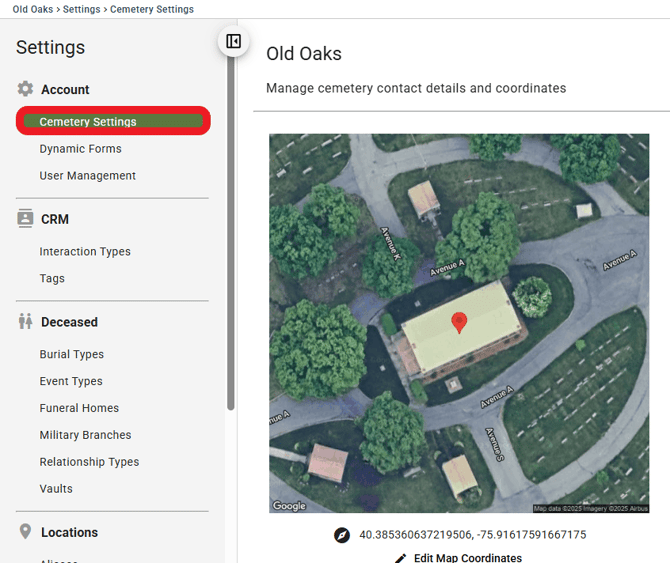Click Edit Map Coordinates link
The height and width of the screenshot is (563, 670).
pos(468,558)
